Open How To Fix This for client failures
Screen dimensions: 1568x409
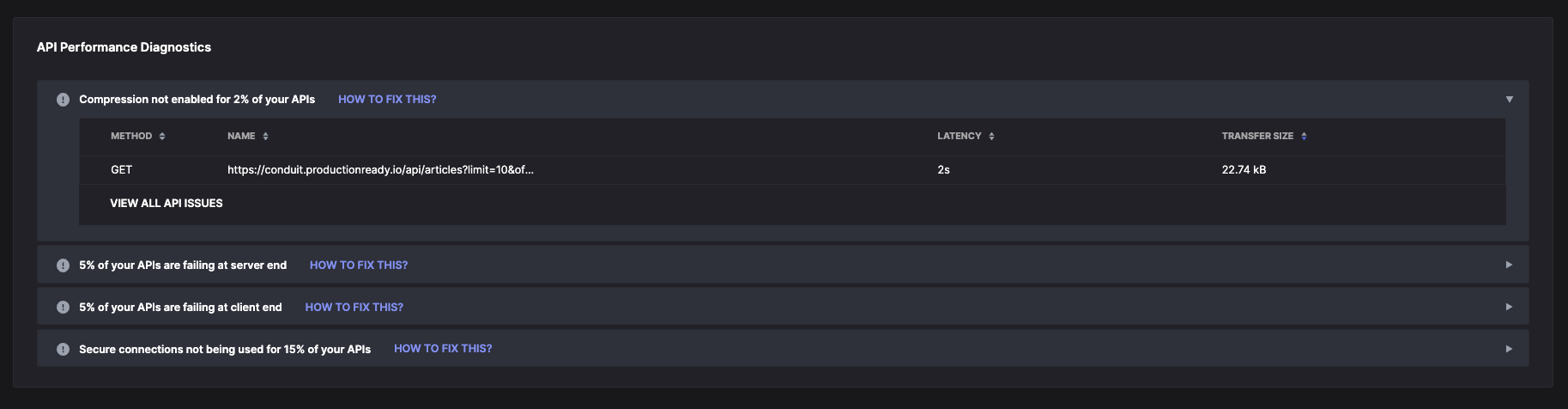coord(354,307)
